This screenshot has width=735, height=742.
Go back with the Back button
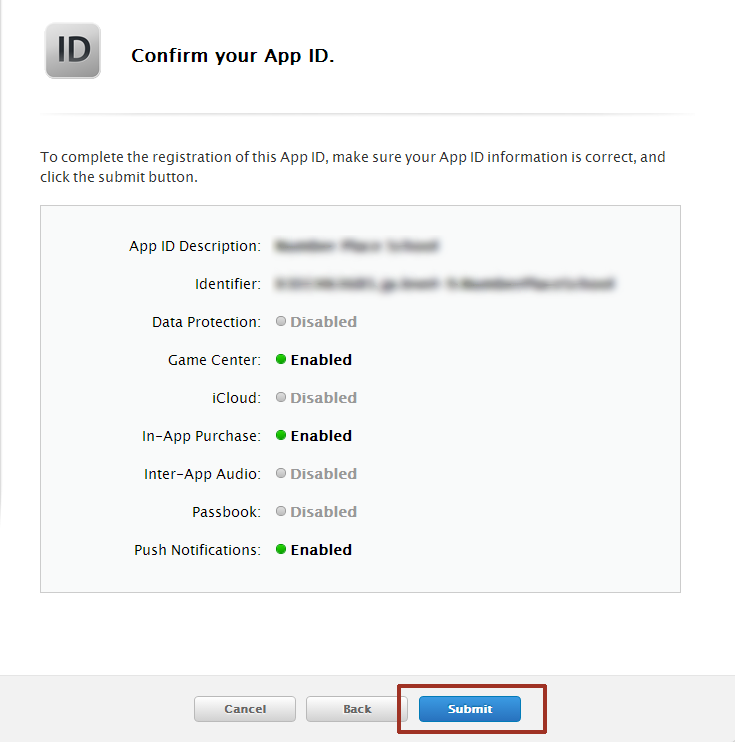[x=357, y=708]
